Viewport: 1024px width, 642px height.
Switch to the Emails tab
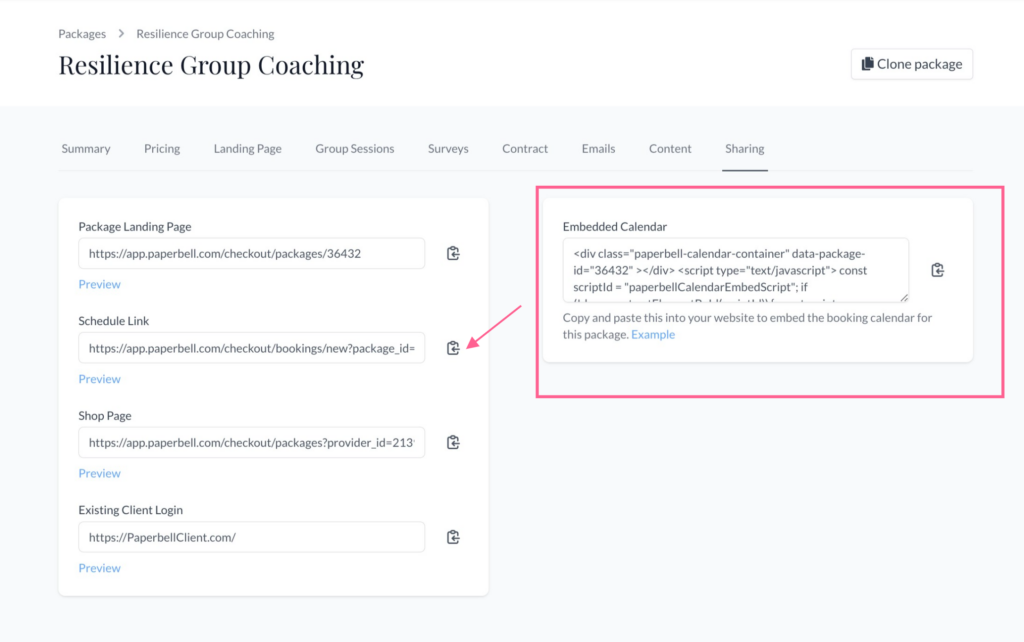[x=598, y=149]
